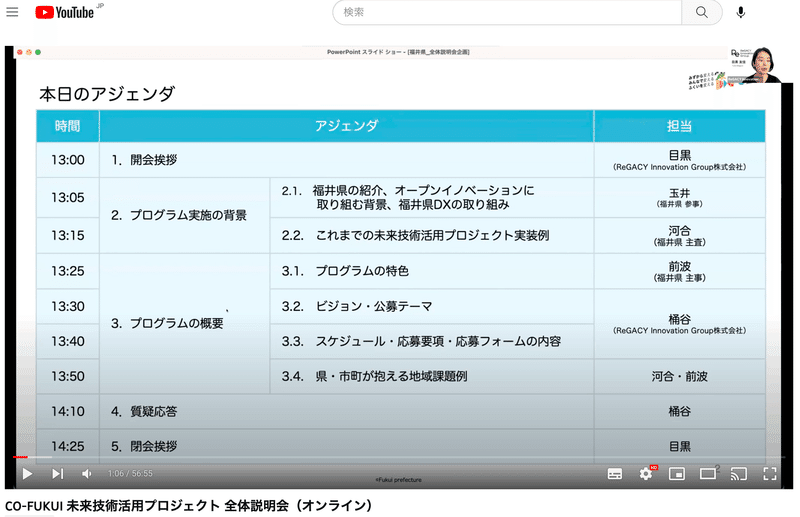
Task: Click 4. 質疑応答 row
Action: (346, 411)
